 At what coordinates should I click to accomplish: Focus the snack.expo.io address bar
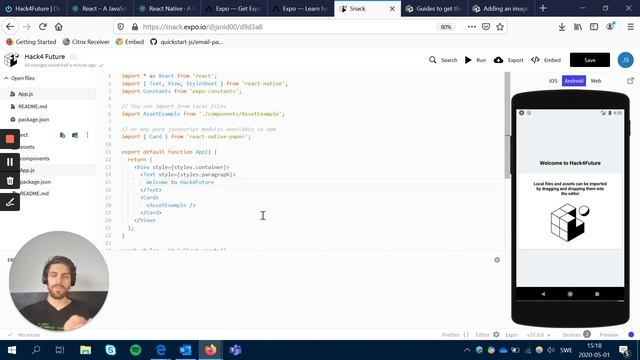286,27
